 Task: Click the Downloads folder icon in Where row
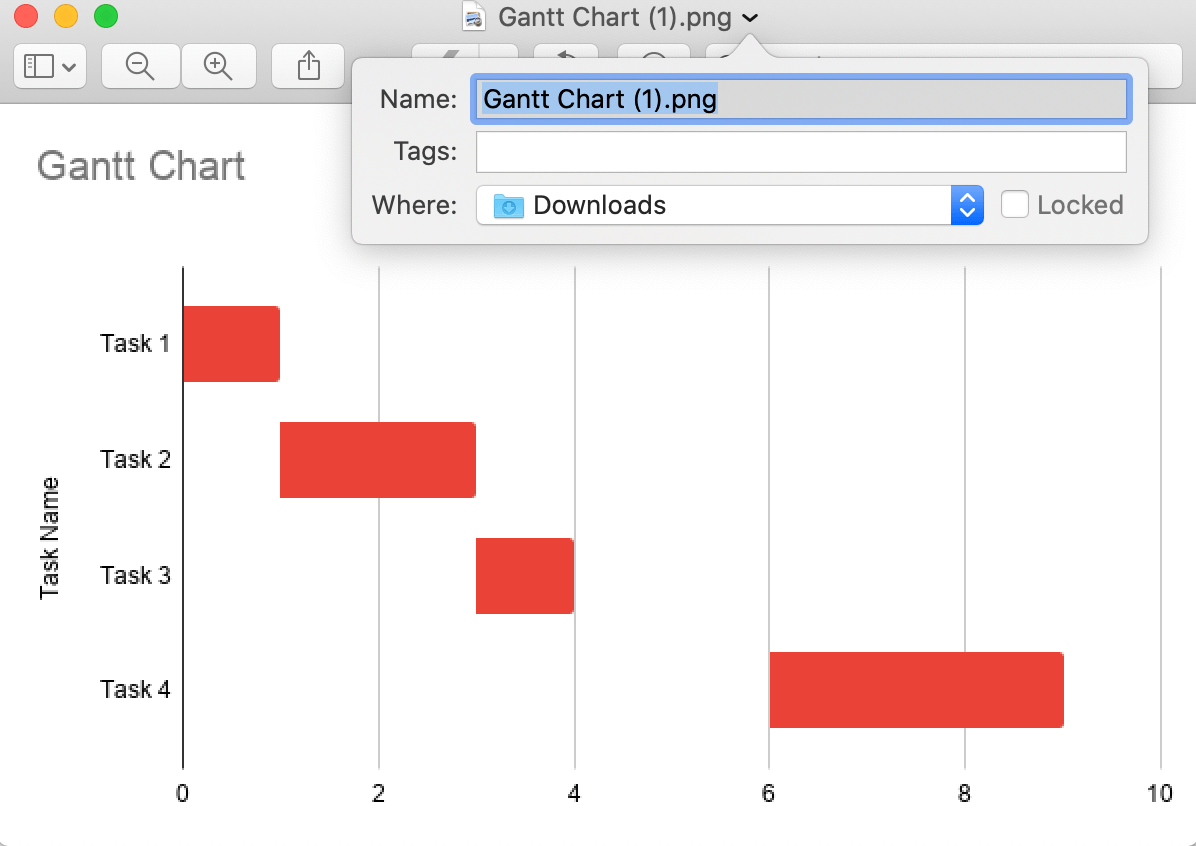pos(508,205)
